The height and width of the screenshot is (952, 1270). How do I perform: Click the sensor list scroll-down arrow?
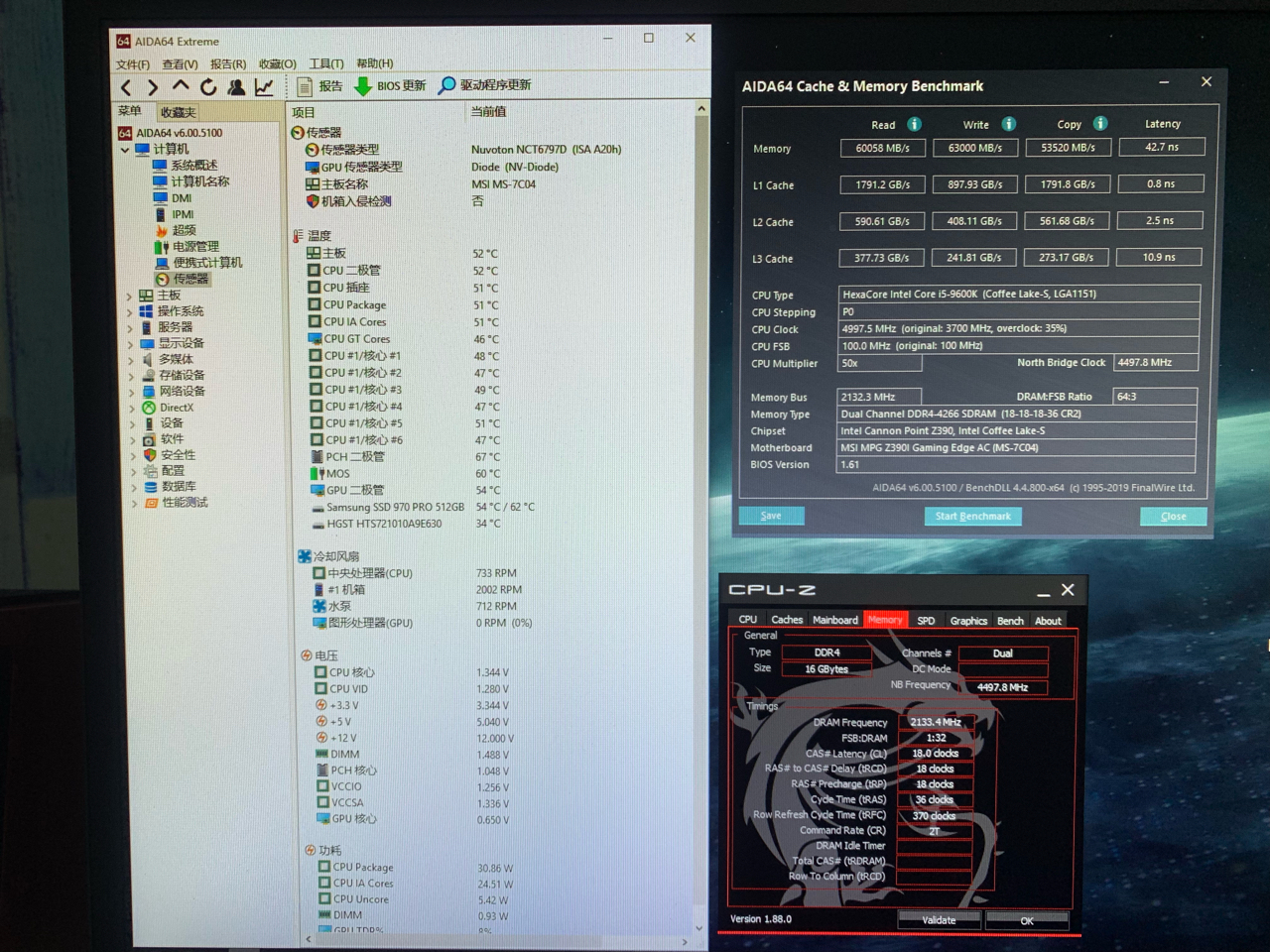pyautogui.click(x=699, y=929)
